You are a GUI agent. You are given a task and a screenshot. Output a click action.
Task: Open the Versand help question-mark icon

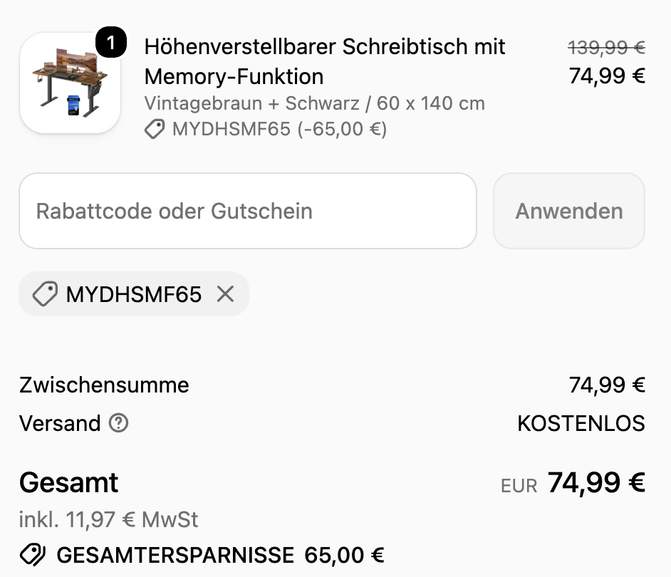click(119, 423)
